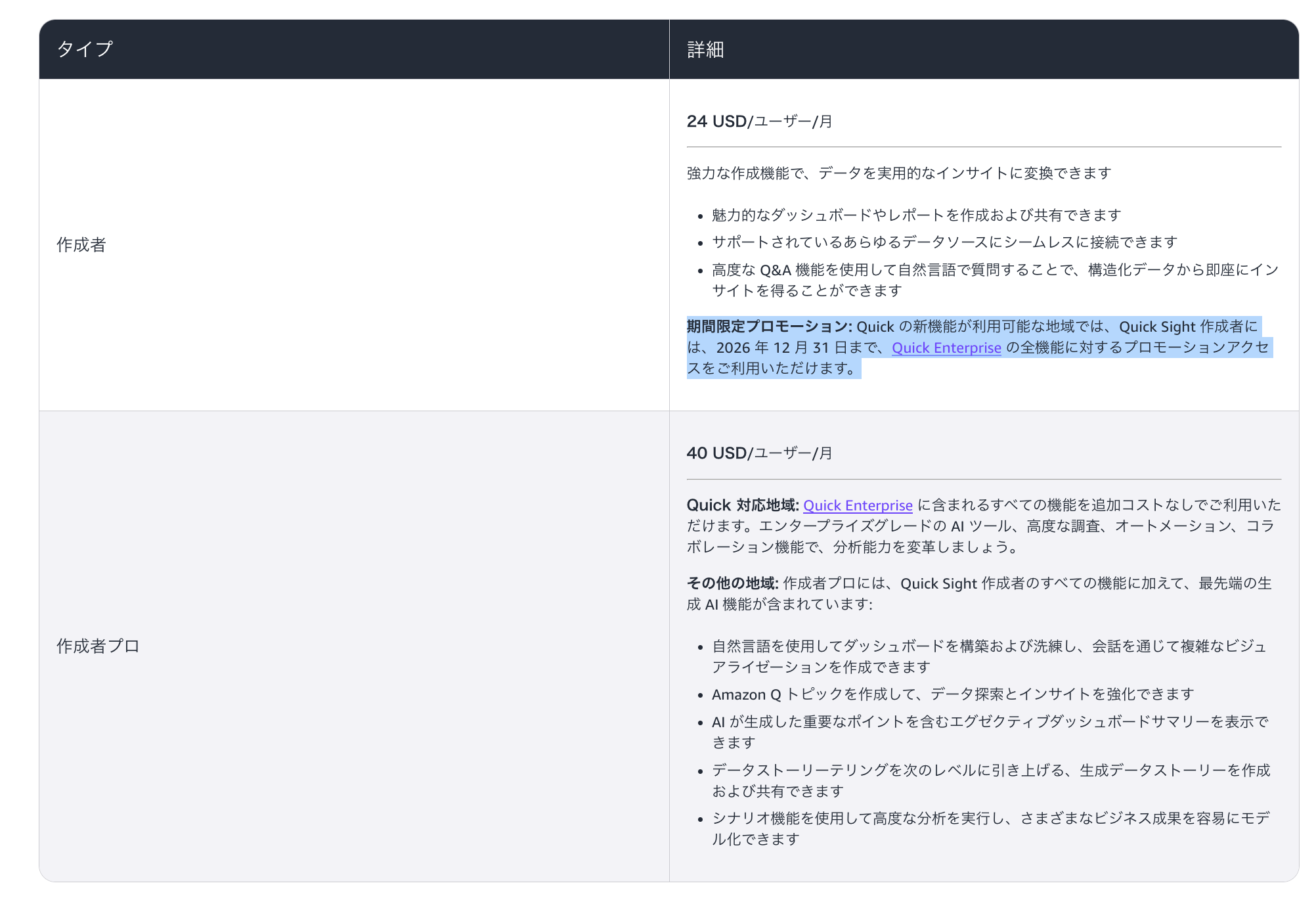Click the bullet 自然言語を使用してダッシュボードを構築
The width and height of the screenshot is (1316, 900).
(x=990, y=656)
